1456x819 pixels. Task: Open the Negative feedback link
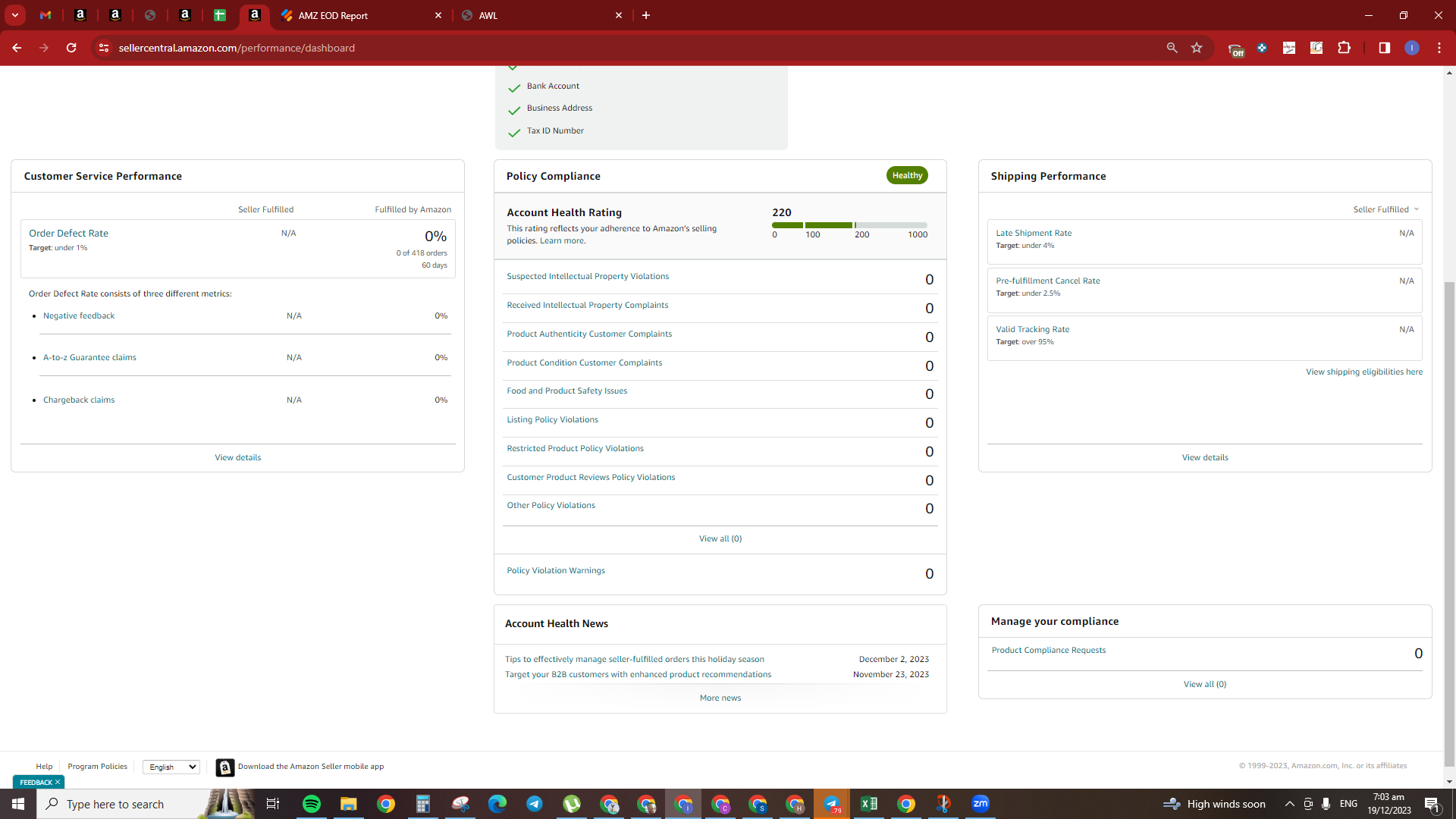coord(79,315)
